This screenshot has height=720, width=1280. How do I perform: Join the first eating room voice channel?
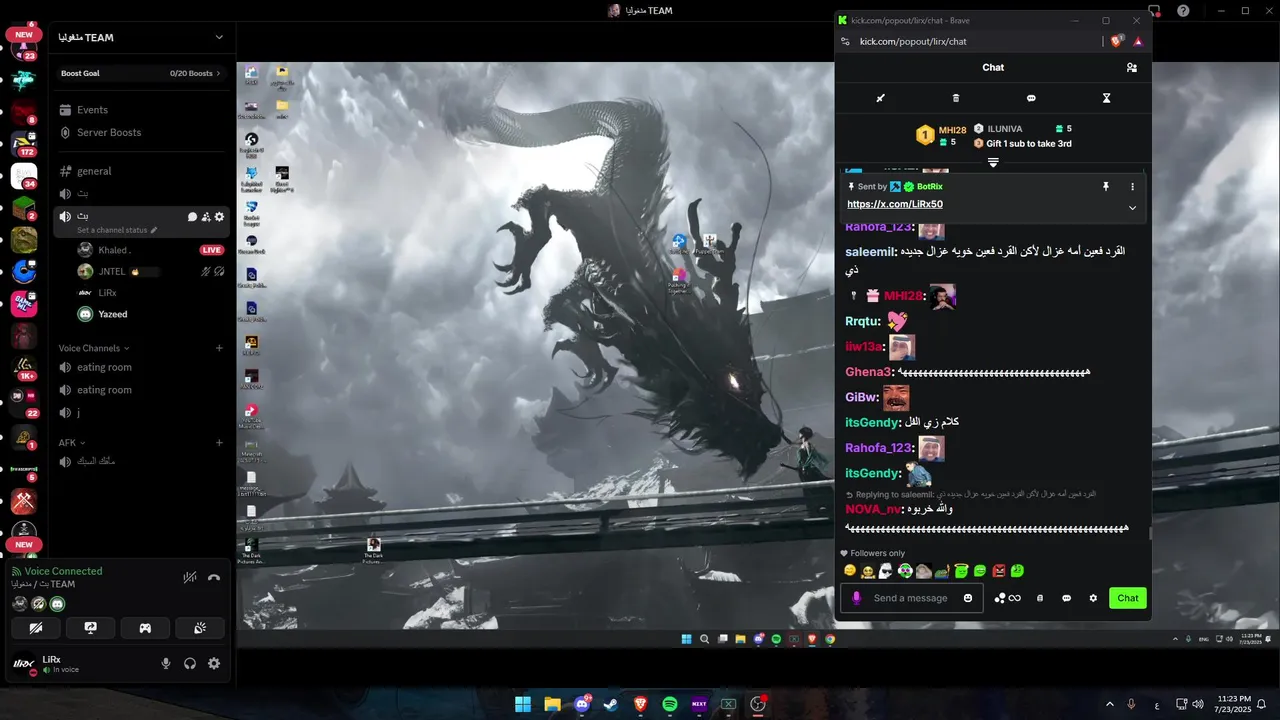click(x=141, y=367)
